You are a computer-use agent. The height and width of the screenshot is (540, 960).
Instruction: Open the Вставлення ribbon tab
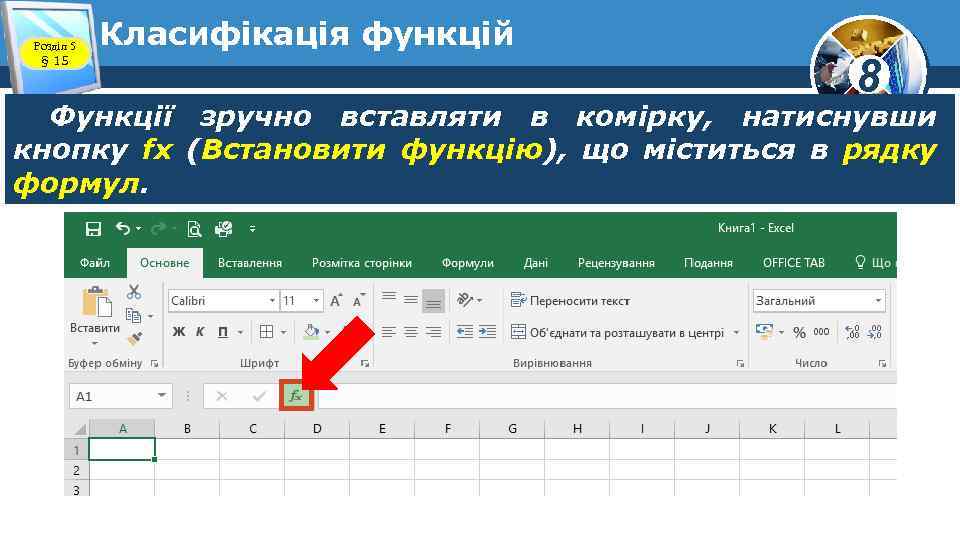point(250,263)
